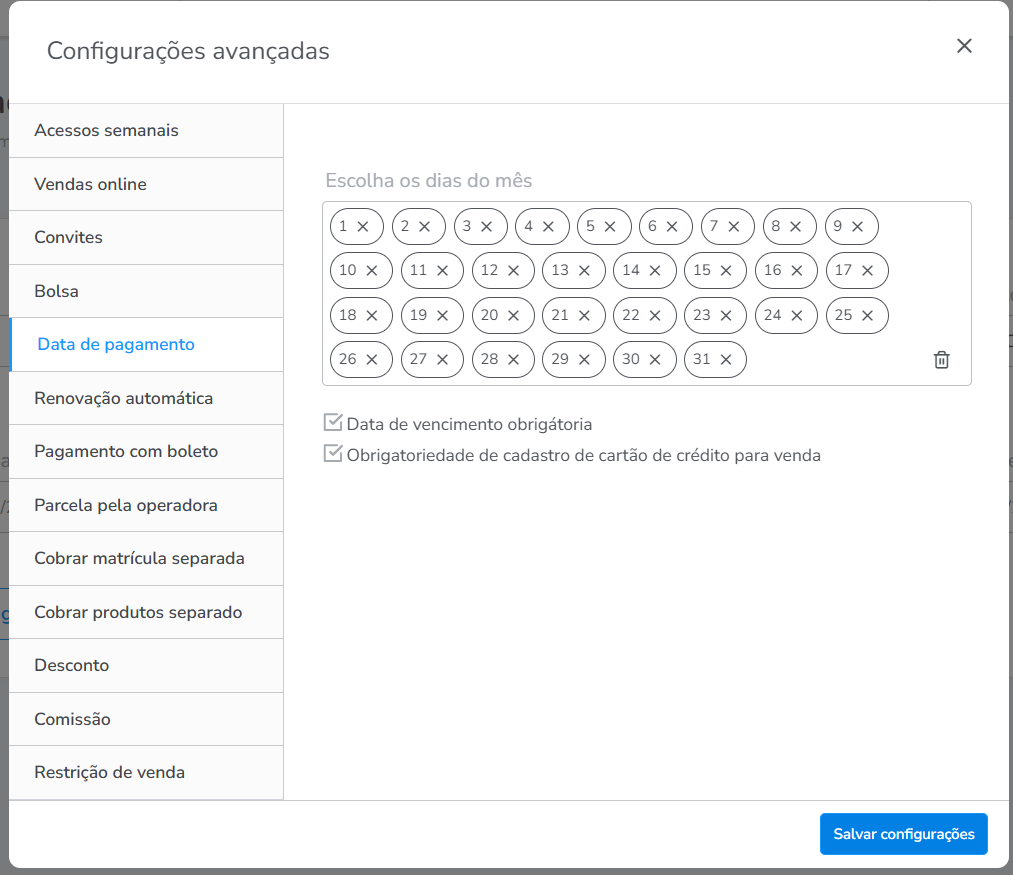Remove day 1 chip with its X
The height and width of the screenshot is (875, 1013).
tap(363, 227)
